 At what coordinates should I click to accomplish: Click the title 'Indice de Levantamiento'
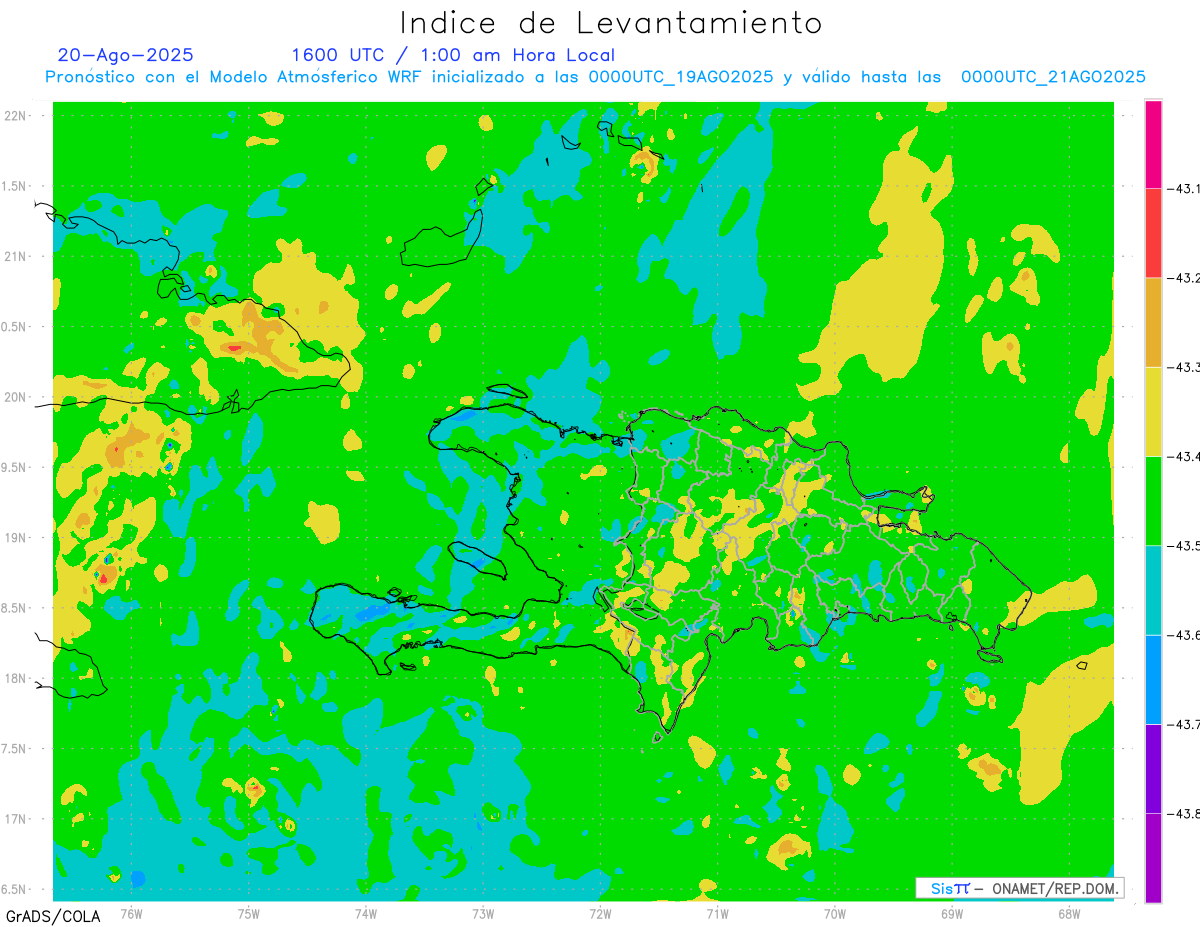pyautogui.click(x=611, y=23)
